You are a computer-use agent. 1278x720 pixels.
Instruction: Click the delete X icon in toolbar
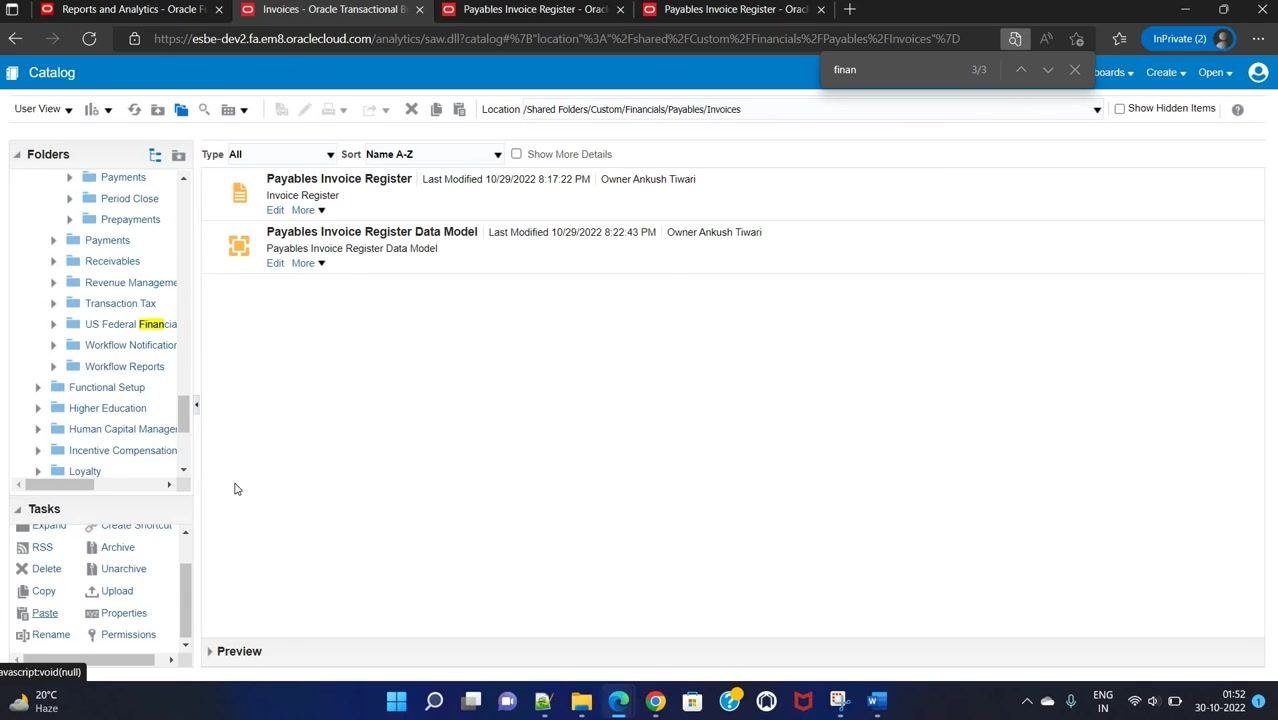click(x=411, y=109)
